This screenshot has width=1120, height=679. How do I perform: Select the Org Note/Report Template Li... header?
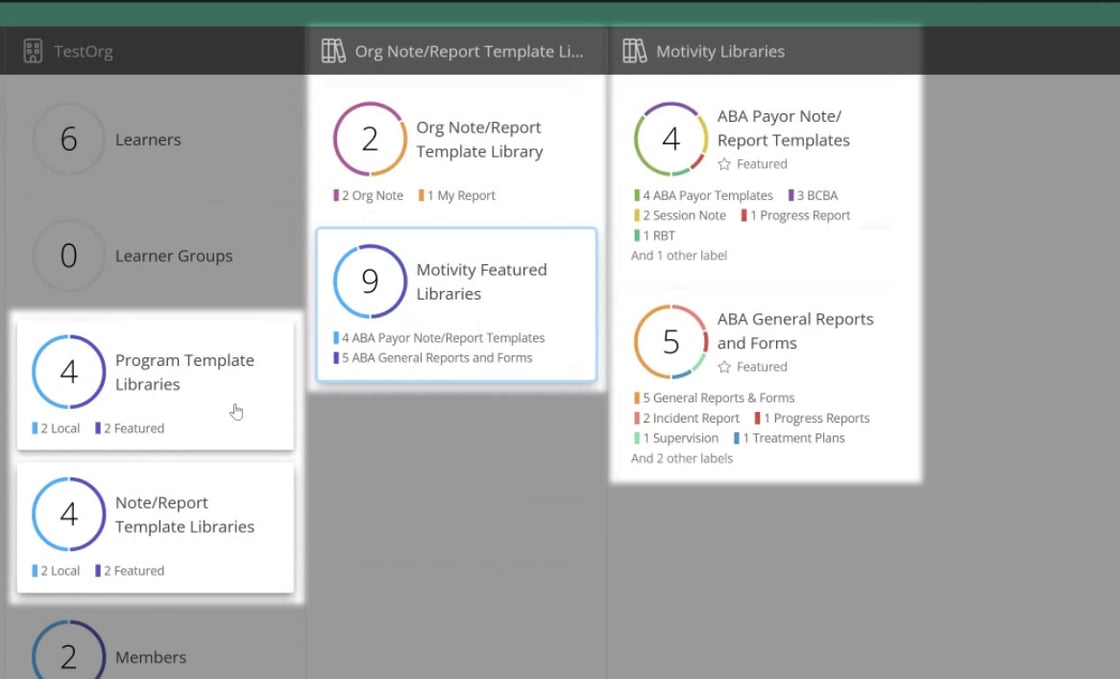click(457, 51)
